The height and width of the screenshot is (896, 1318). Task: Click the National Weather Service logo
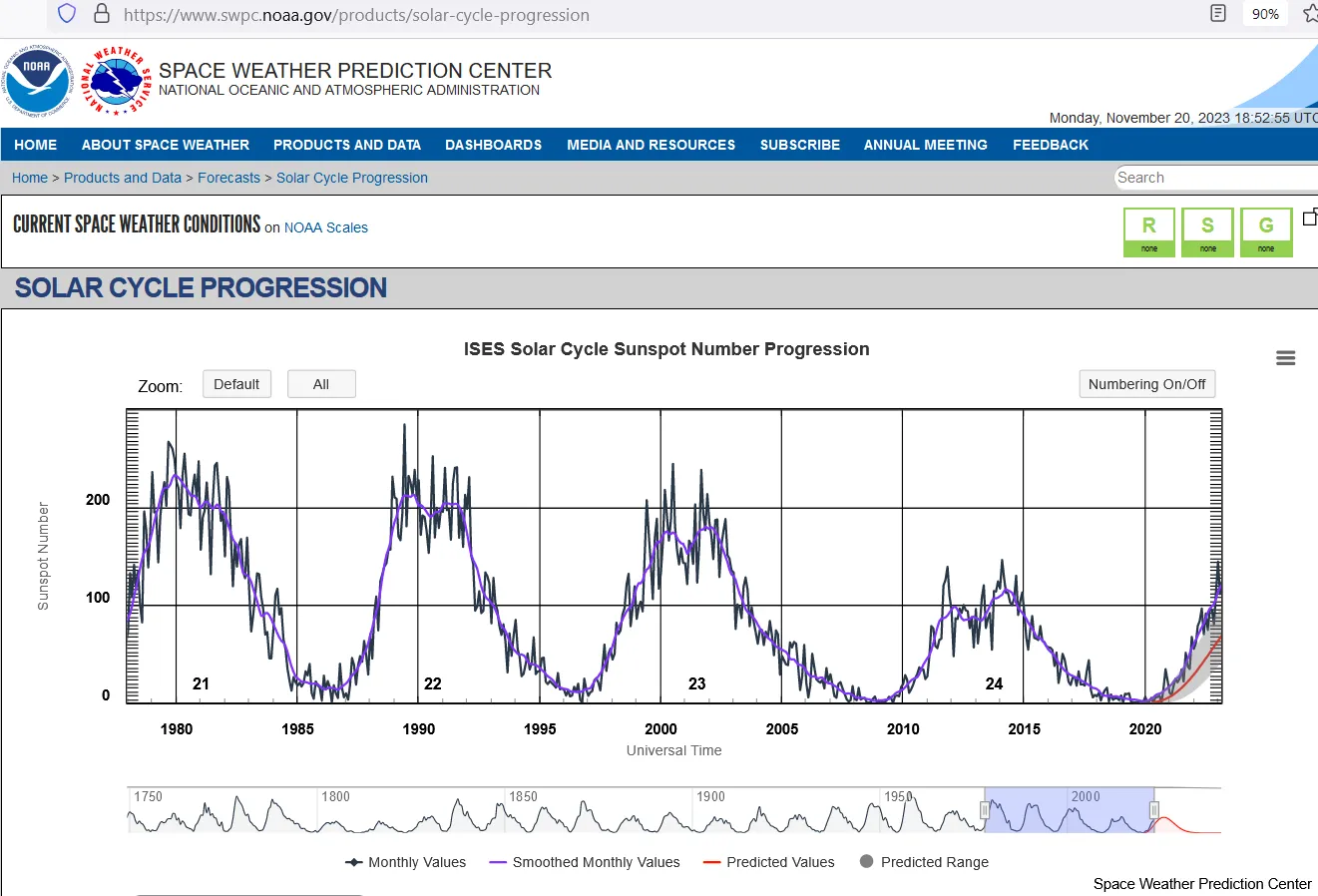point(117,81)
